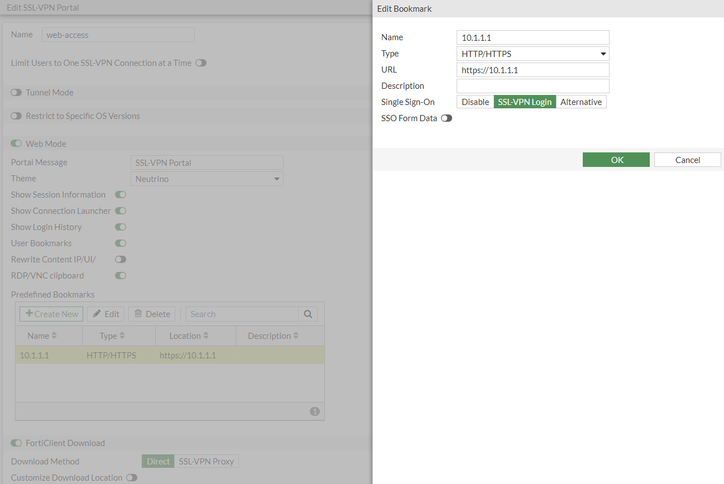Toggle Rewrite Content IP/UI/ switch
Screen dimensions: 724x484
121,260
